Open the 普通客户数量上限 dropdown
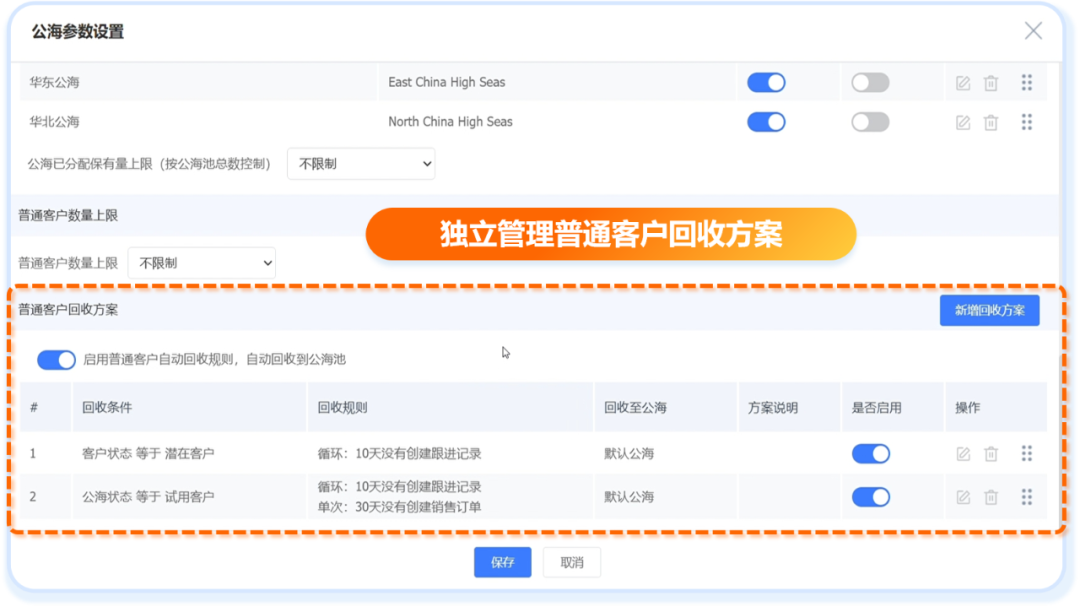Viewport: 1080px width, 607px height. click(x=201, y=262)
